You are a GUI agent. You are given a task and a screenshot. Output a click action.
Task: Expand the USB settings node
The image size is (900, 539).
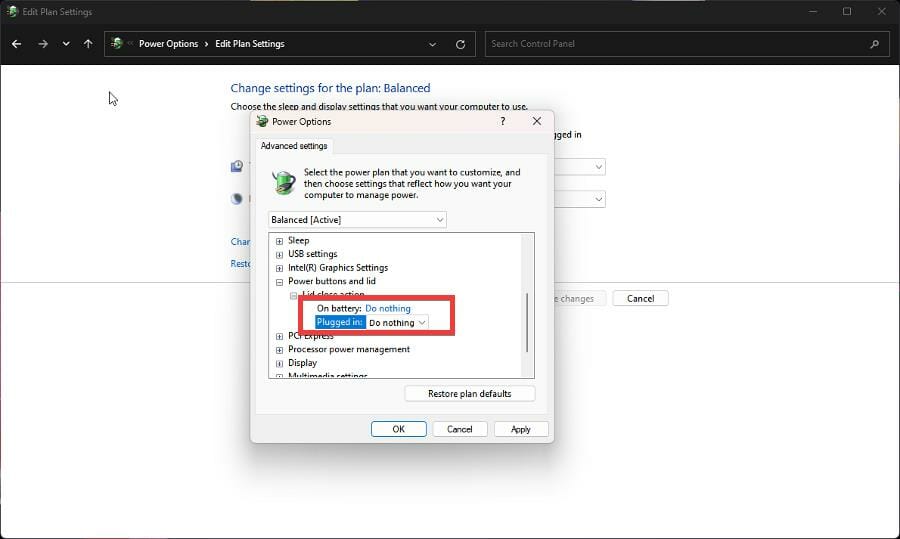pyautogui.click(x=280, y=254)
